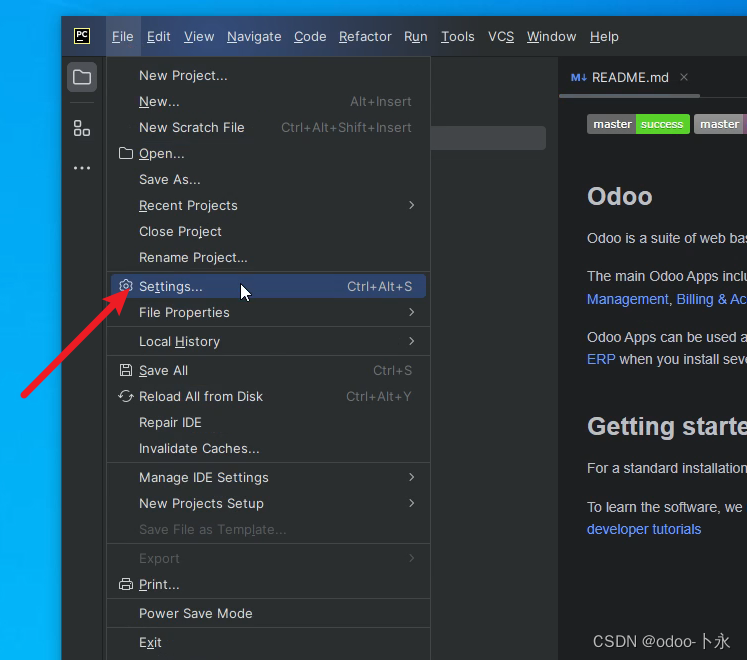Choose Repair IDE
This screenshot has height=660, width=747.
point(268,422)
